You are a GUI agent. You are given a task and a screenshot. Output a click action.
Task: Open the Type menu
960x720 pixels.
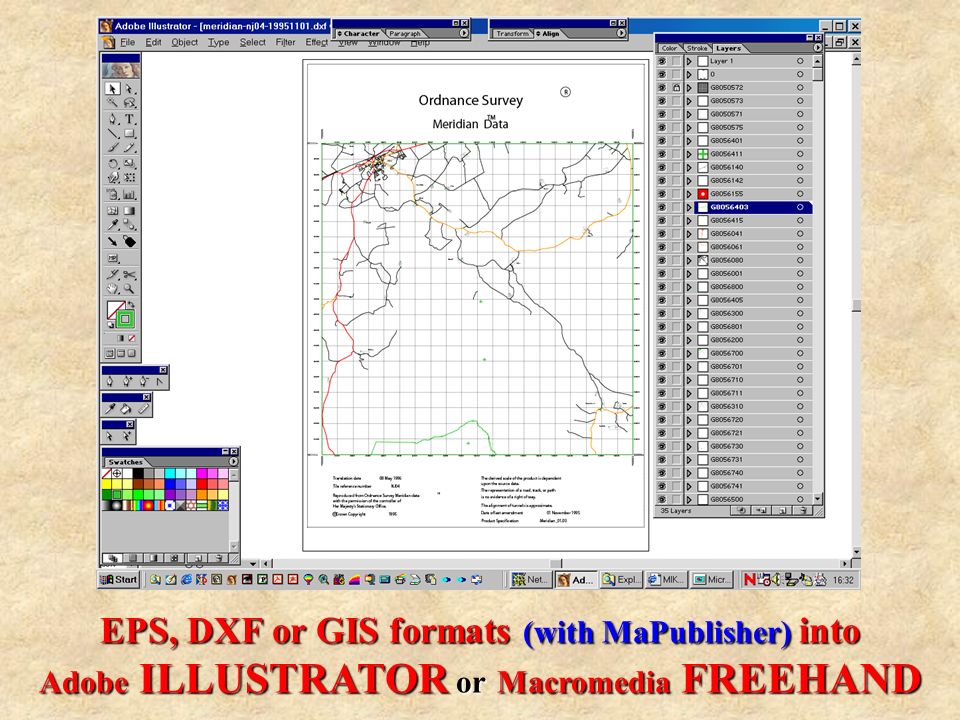click(x=219, y=42)
